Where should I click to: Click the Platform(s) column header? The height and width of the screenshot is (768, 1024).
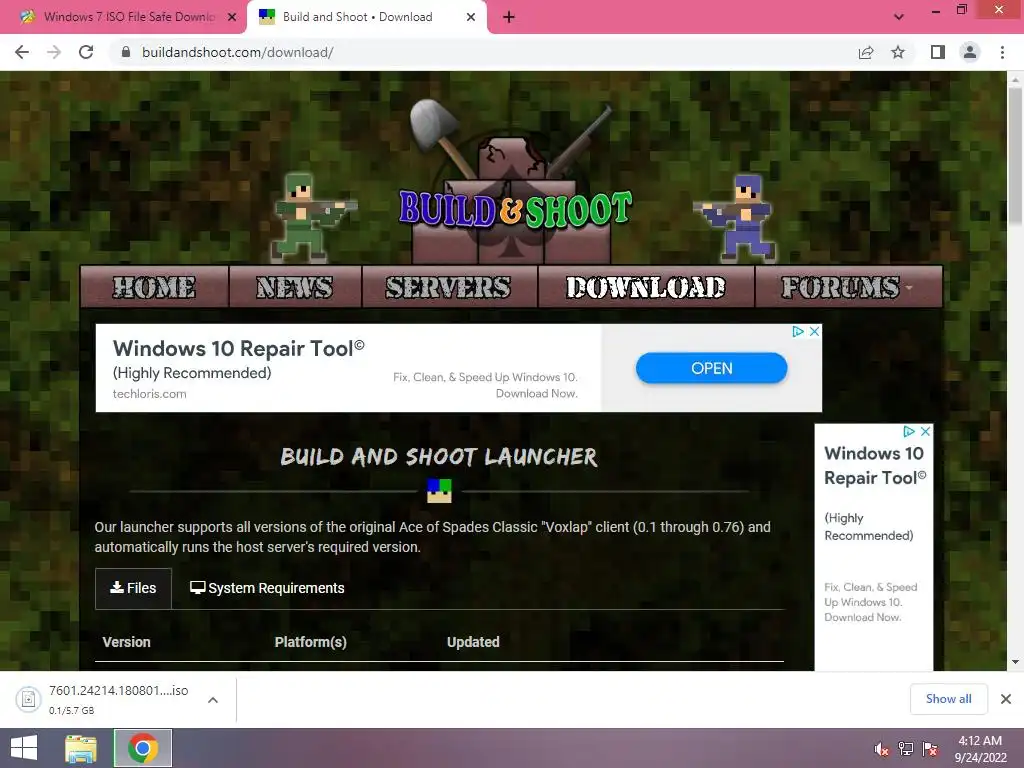(311, 642)
